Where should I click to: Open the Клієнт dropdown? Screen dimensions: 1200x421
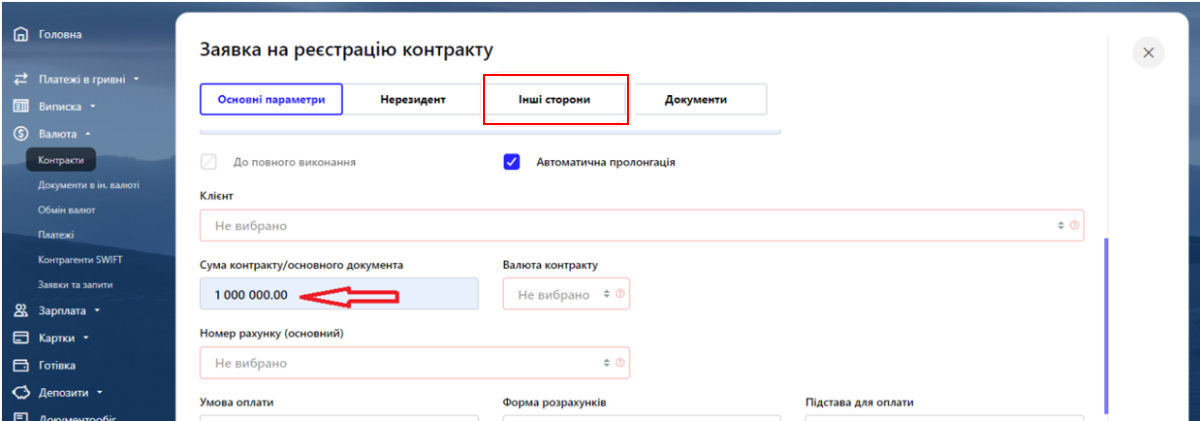(x=641, y=226)
